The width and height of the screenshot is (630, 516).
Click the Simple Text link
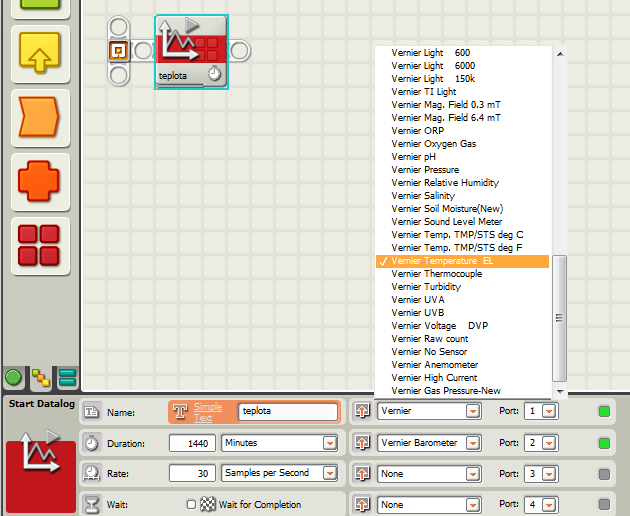[x=207, y=412]
